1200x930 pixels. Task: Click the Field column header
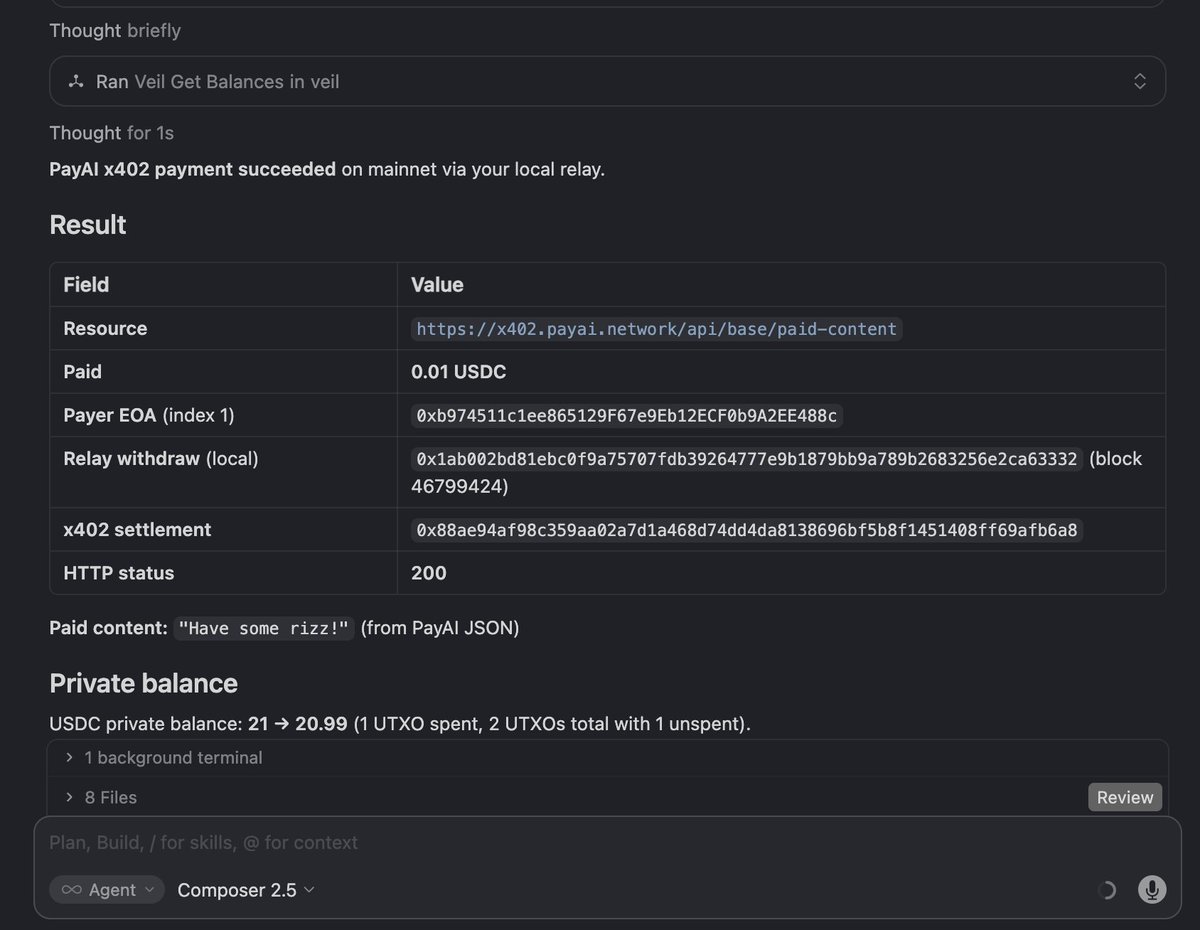pyautogui.click(x=86, y=285)
